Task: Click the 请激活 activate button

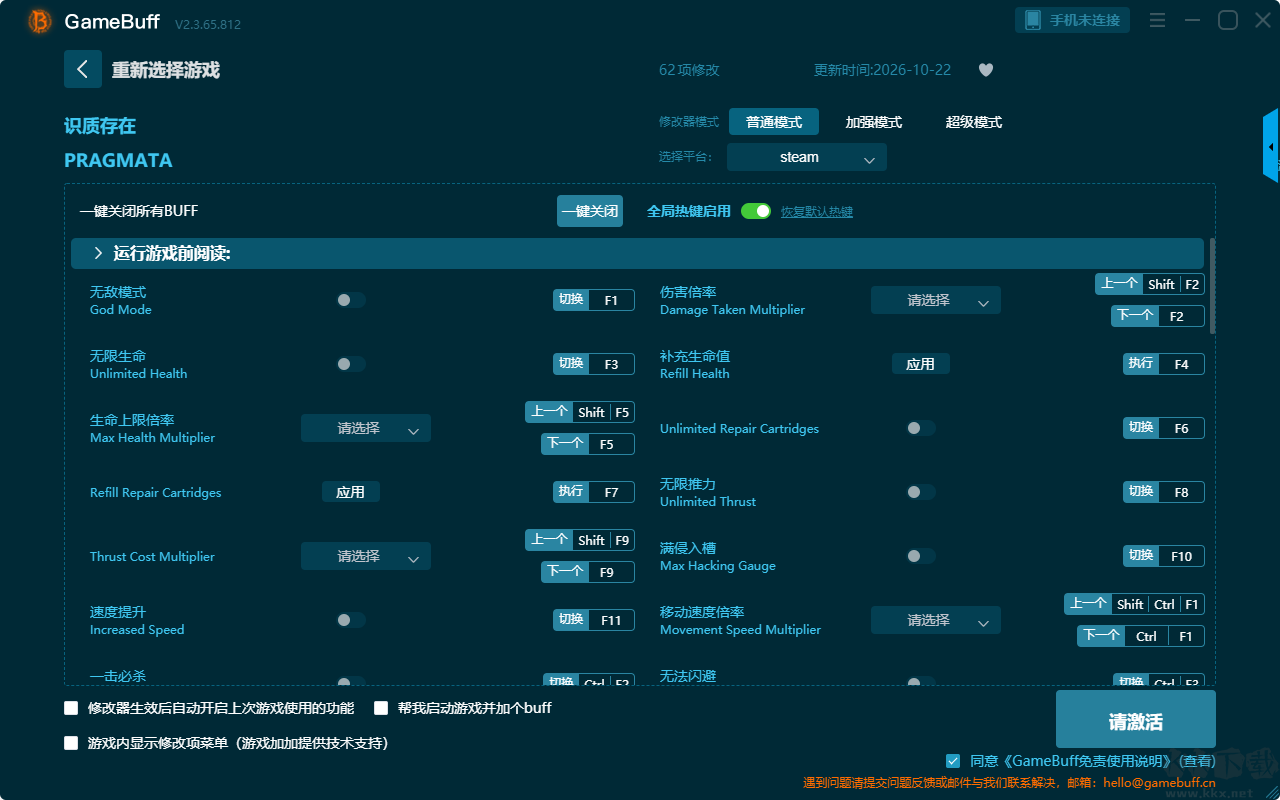Action: click(1136, 719)
